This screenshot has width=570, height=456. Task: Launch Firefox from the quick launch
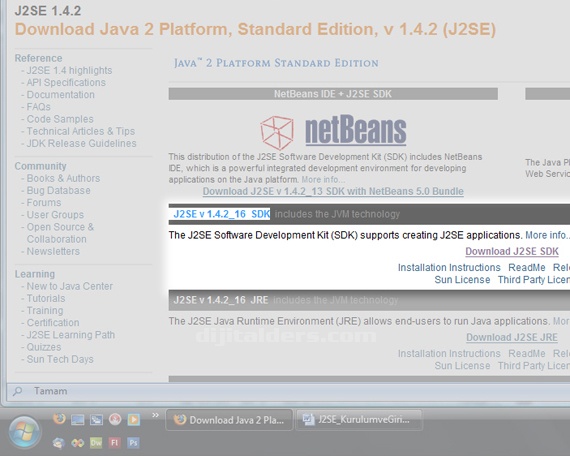(x=59, y=419)
